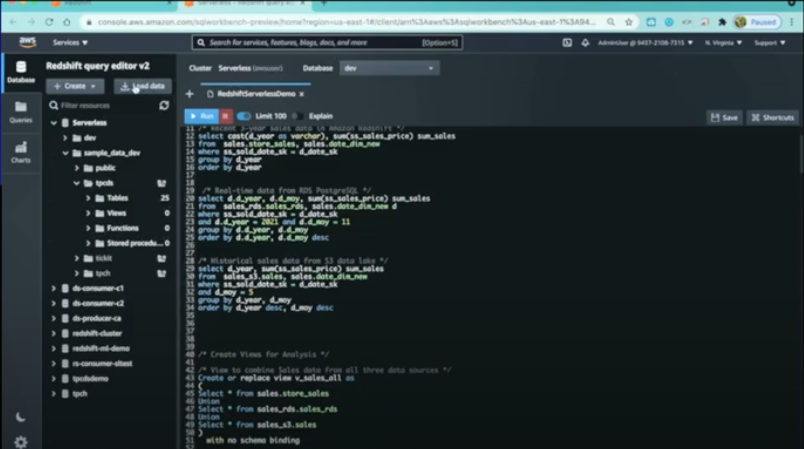The image size is (804, 449).
Task: Open the Database dev dropdown
Action: [x=389, y=68]
